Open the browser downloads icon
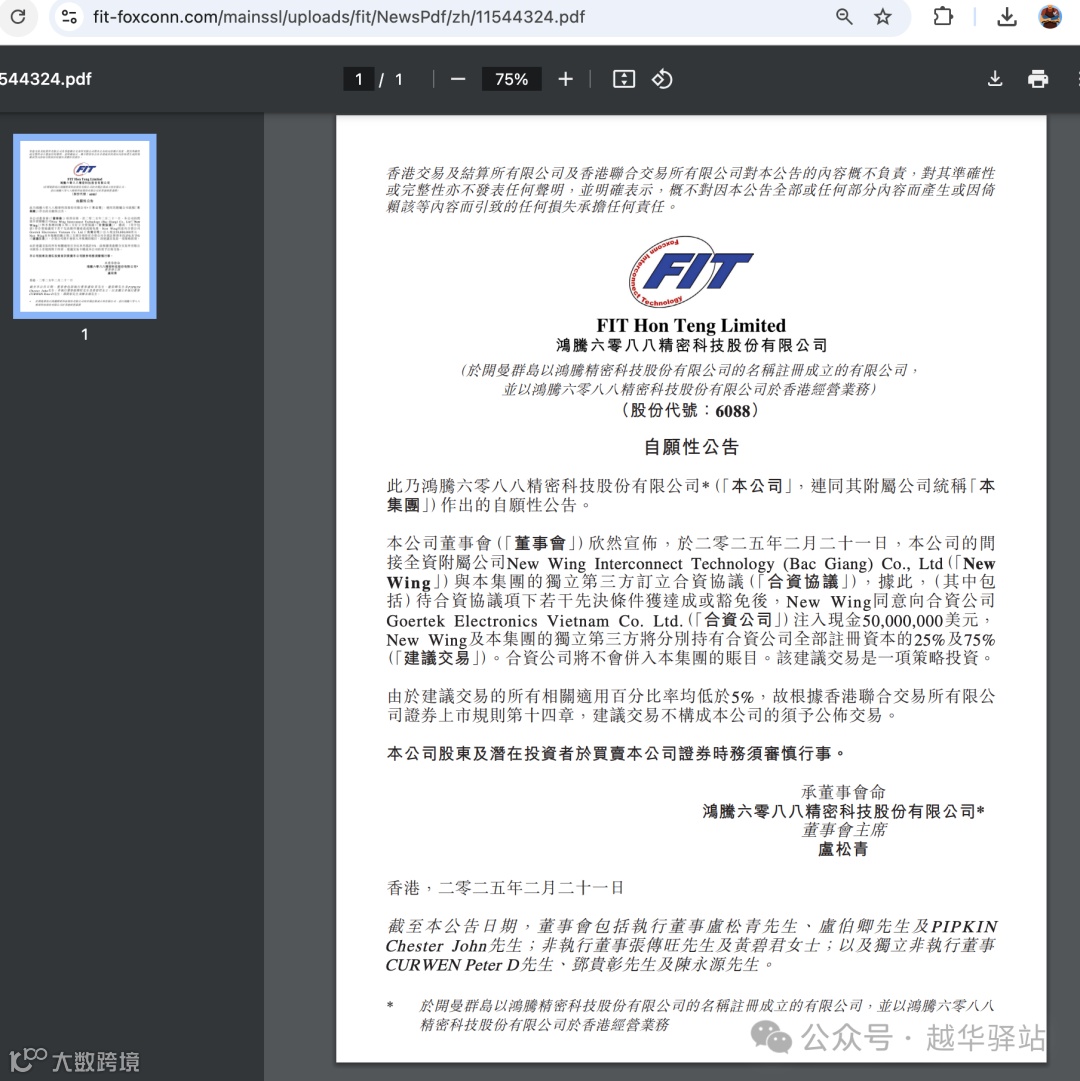The width and height of the screenshot is (1080, 1081). pos(1007,17)
